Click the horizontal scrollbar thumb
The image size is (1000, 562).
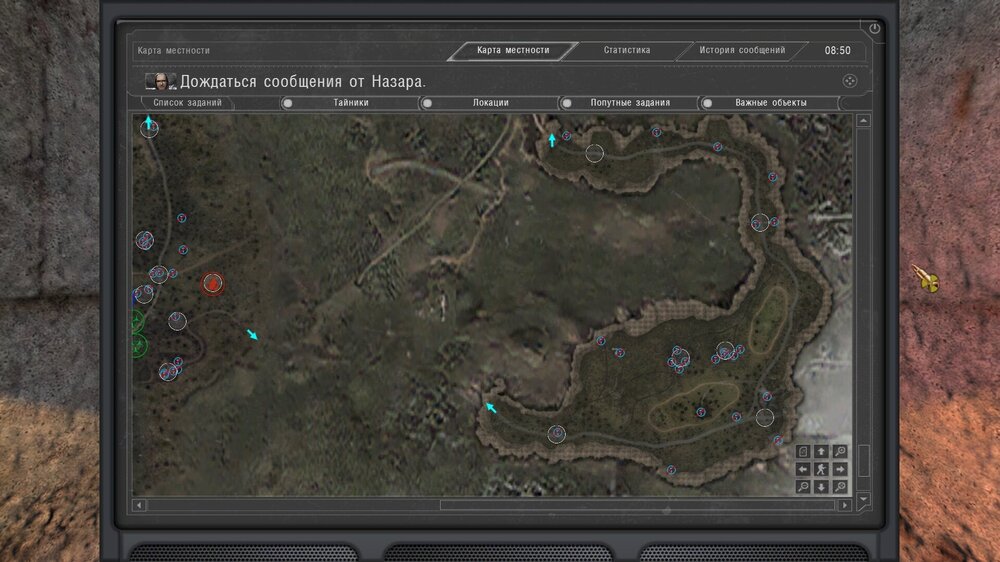pyautogui.click(x=637, y=505)
